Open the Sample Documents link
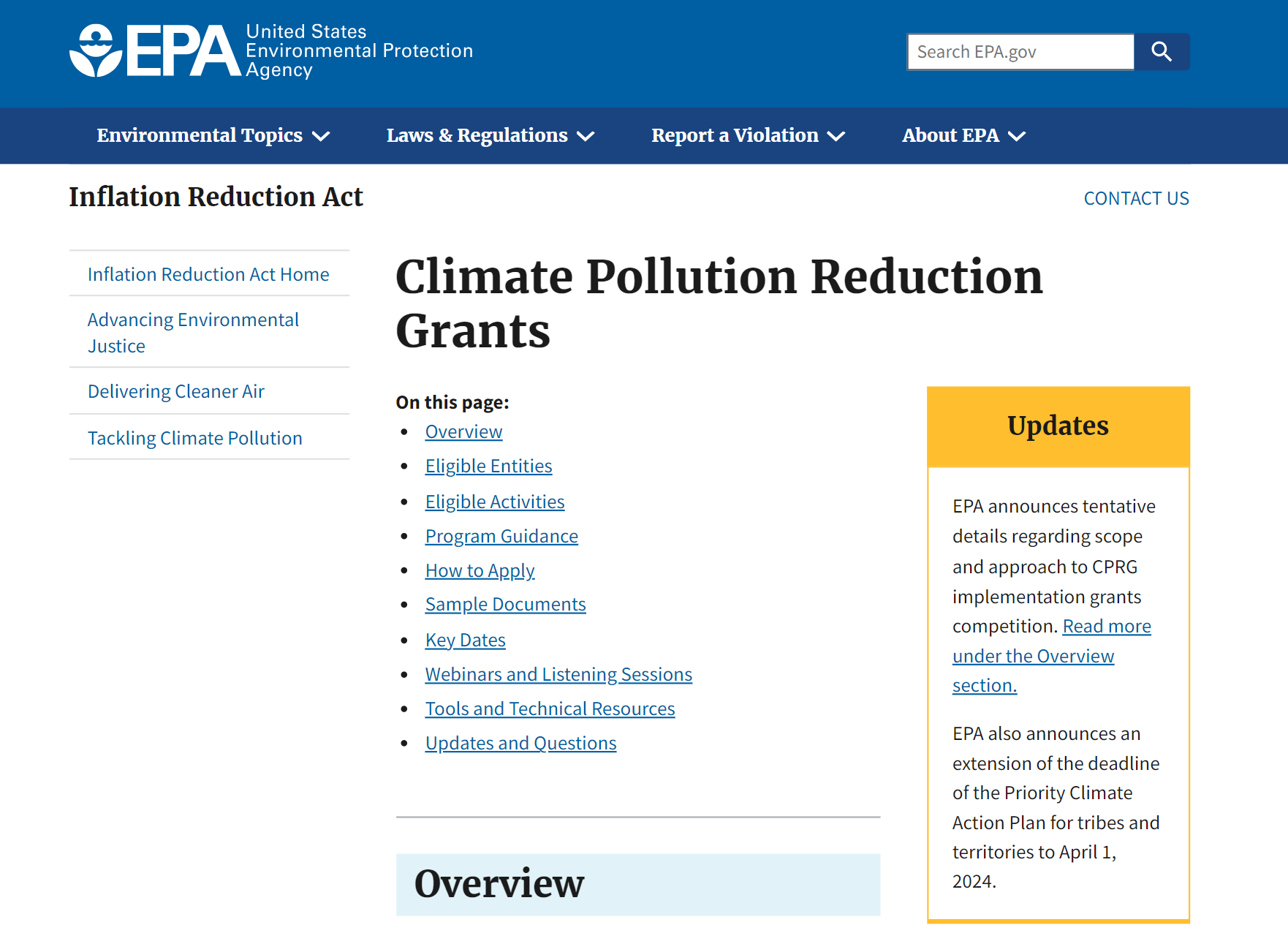This screenshot has height=933, width=1288. pyautogui.click(x=505, y=605)
